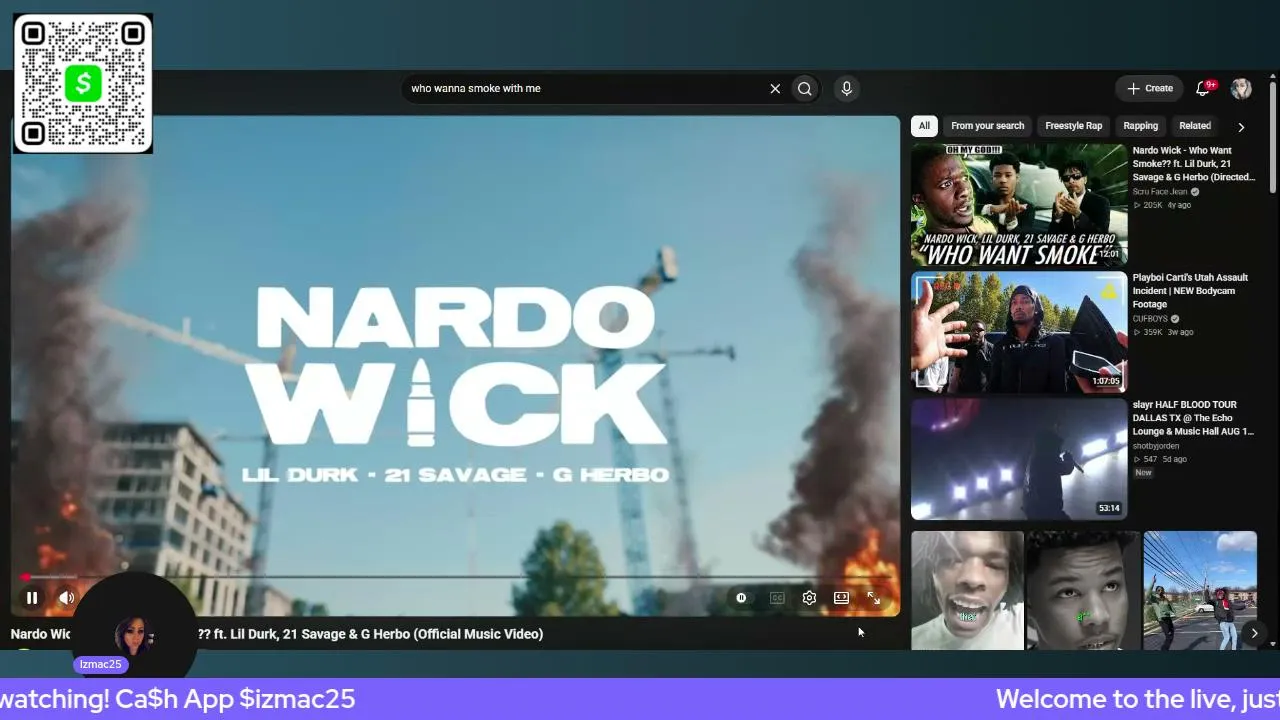Open the Short with the black-and-white close-up
1280x720 pixels.
click(x=1083, y=590)
